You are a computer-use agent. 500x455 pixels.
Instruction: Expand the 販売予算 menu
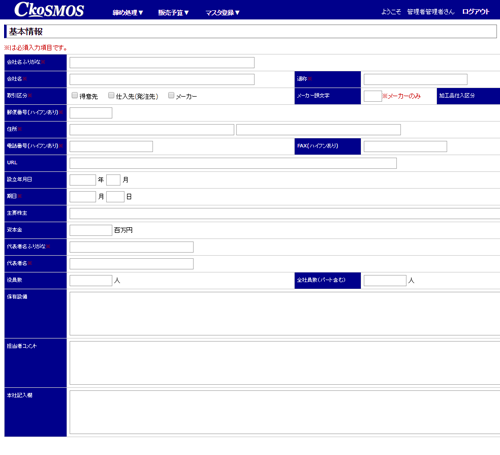point(173,13)
